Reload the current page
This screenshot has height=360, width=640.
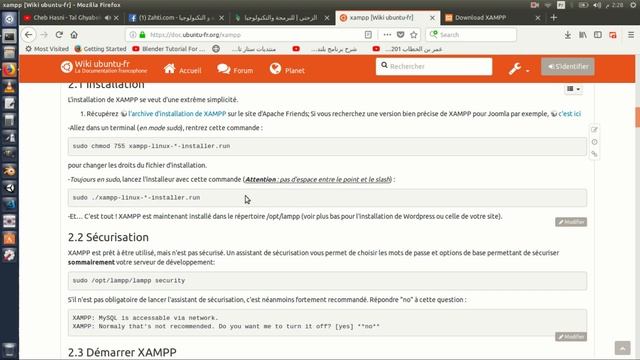[x=59, y=35]
